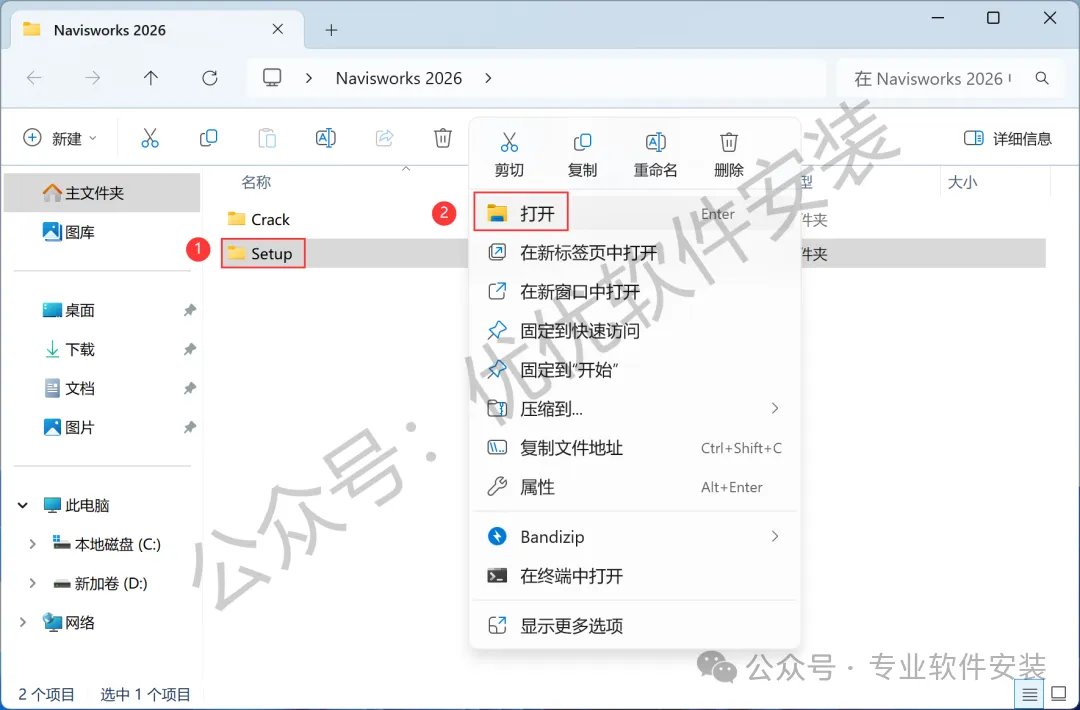Screen dimensions: 1080x710
Task: Choose 在终端中打开
Action: pyautogui.click(x=634, y=576)
